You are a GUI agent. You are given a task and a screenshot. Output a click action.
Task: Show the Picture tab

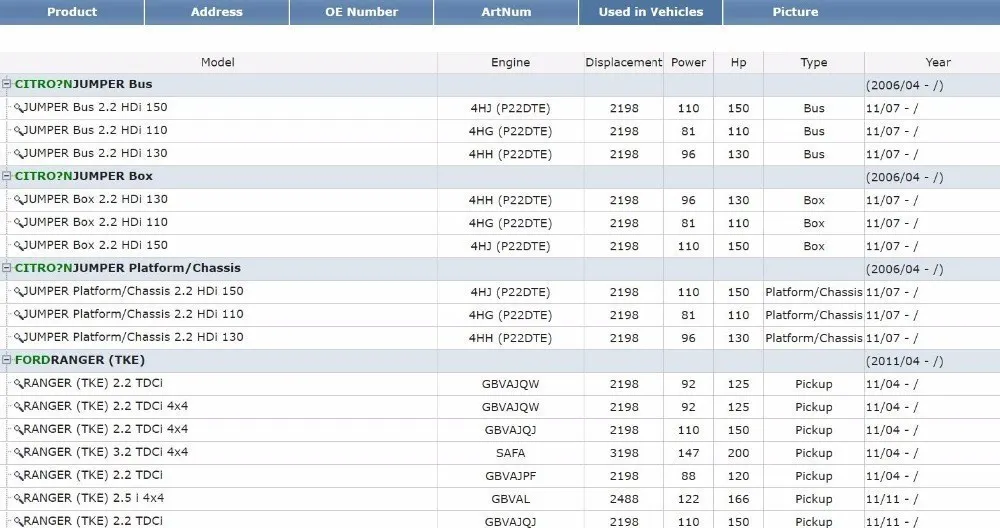pyautogui.click(x=795, y=12)
